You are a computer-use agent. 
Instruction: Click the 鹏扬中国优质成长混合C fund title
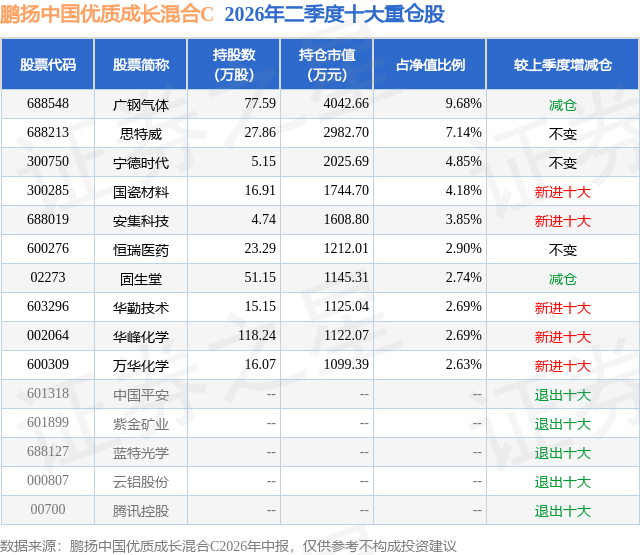(107, 14)
